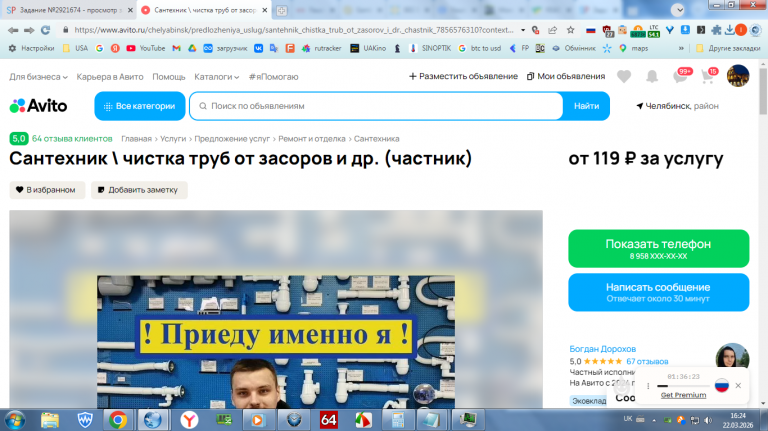Open Chrome from the Windows taskbar
The image size is (768, 431).
118,420
